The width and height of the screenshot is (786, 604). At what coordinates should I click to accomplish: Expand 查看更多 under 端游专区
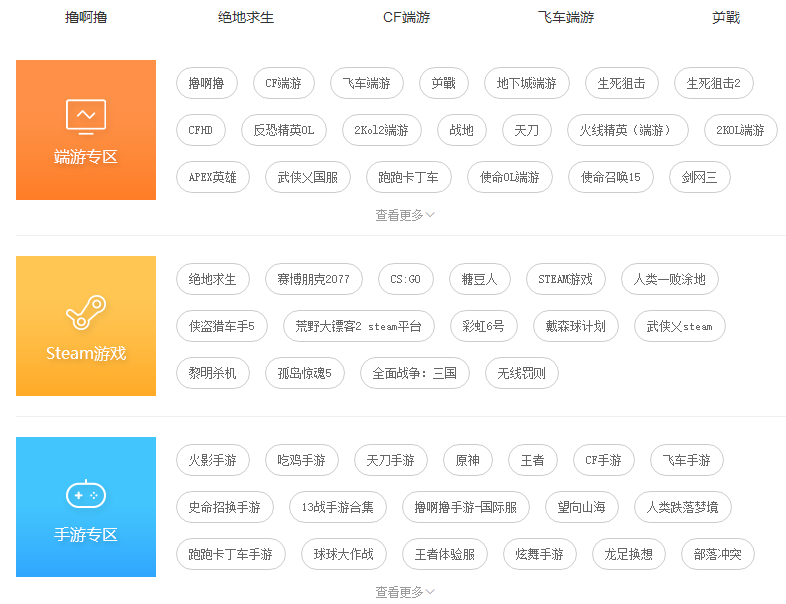click(405, 215)
